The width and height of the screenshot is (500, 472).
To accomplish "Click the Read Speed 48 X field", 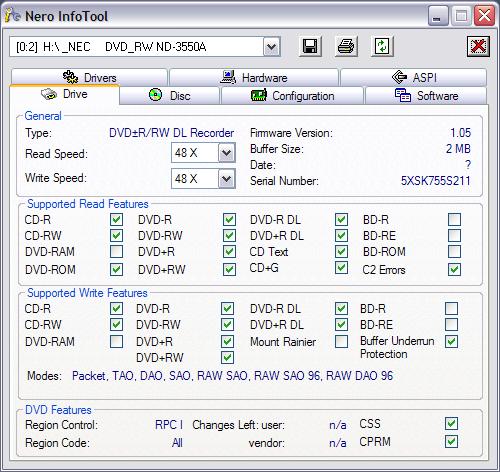I will [x=203, y=153].
